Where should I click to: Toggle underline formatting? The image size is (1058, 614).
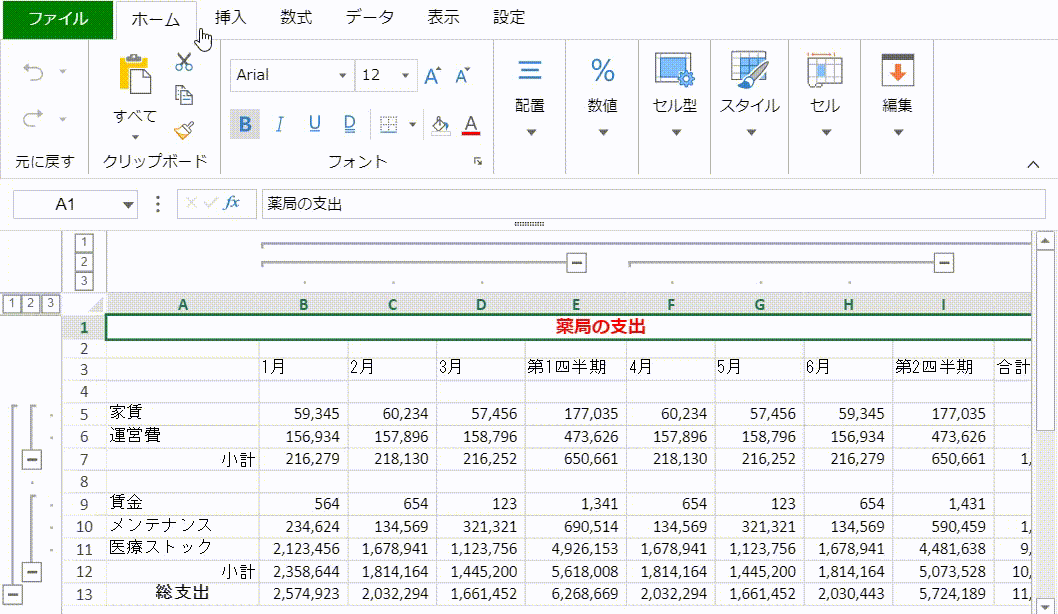pyautogui.click(x=314, y=124)
